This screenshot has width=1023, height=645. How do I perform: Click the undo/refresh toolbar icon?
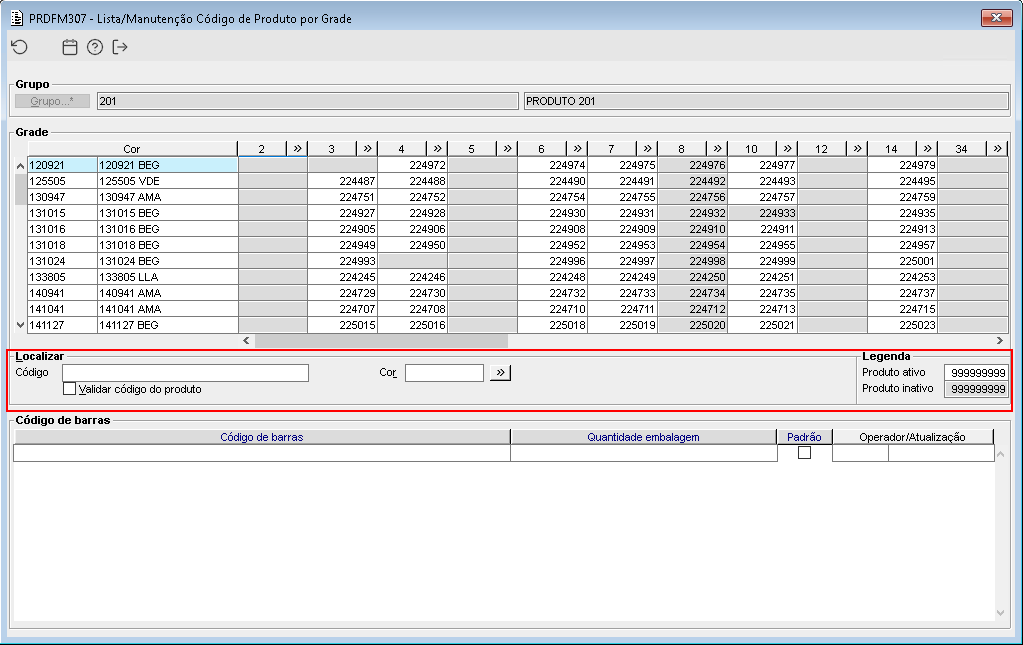coord(20,47)
